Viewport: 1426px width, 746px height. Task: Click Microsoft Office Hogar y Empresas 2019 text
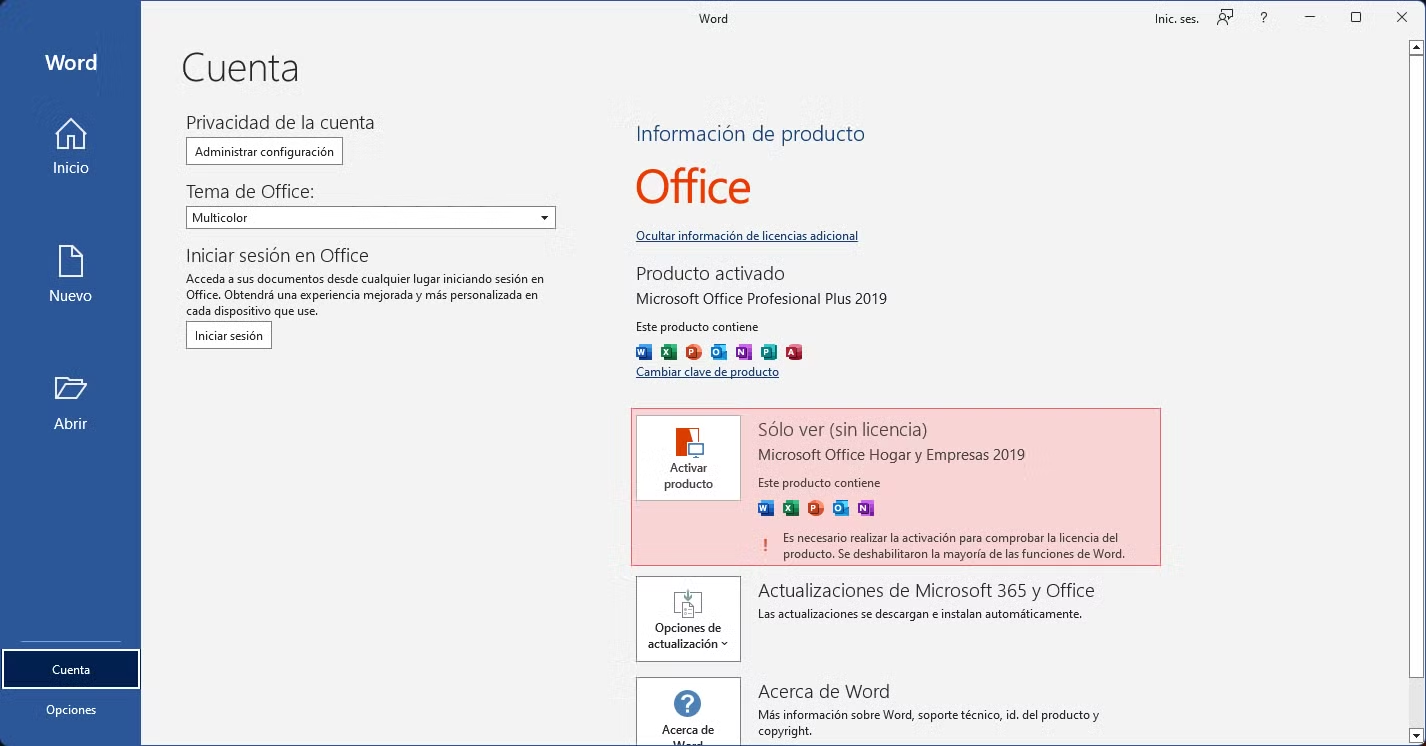click(x=891, y=455)
